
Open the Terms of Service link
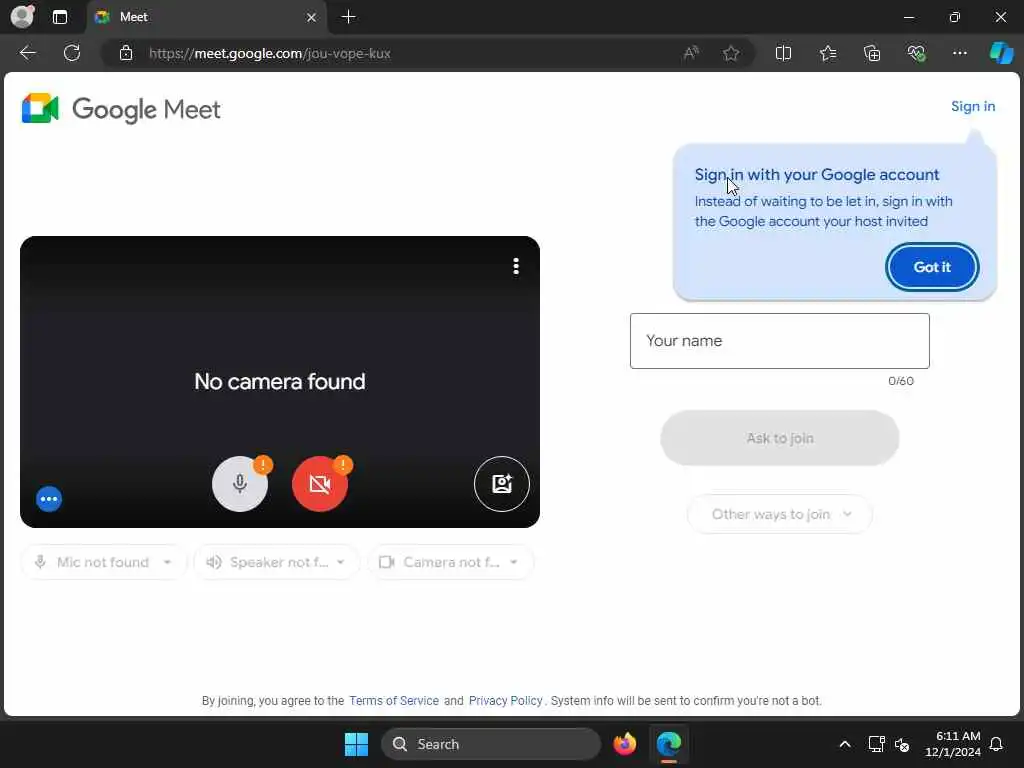click(394, 701)
